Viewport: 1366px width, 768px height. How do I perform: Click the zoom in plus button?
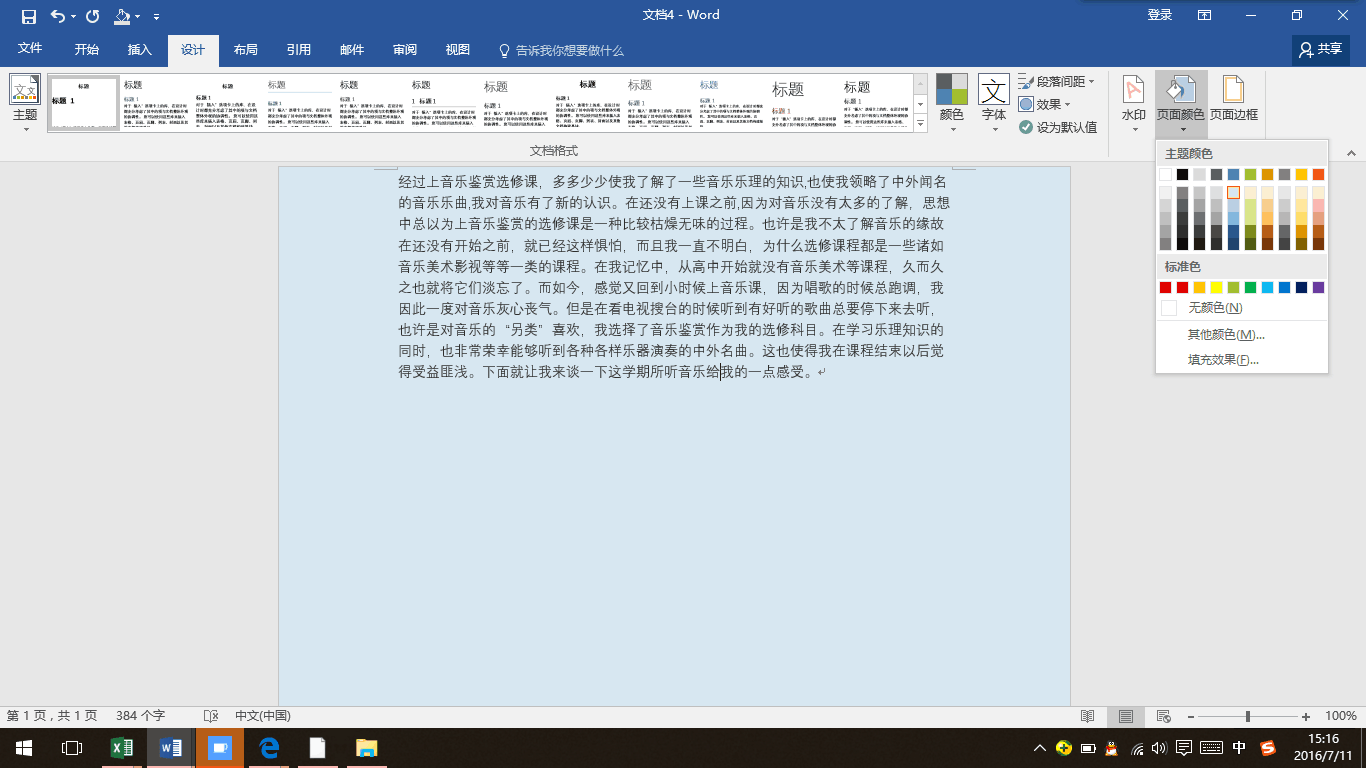pyautogui.click(x=1306, y=717)
